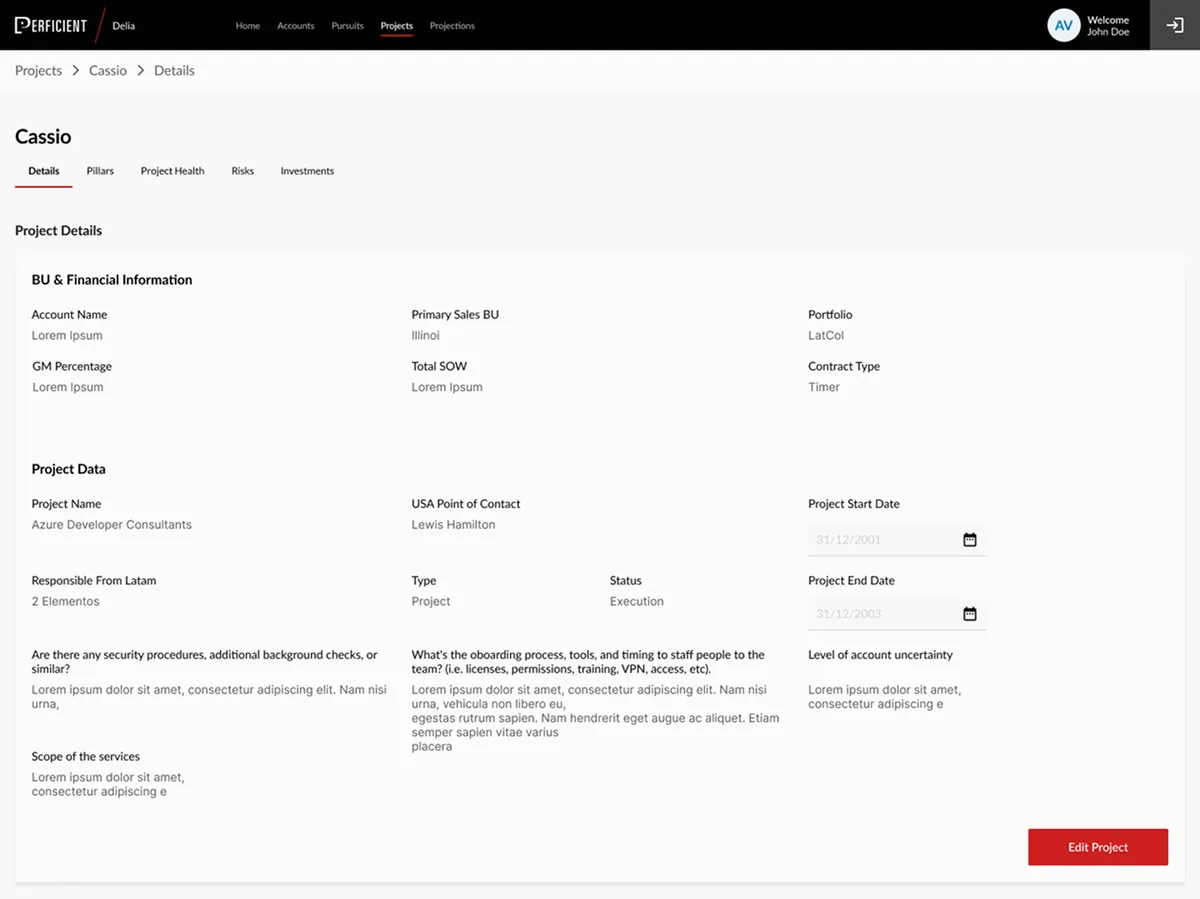This screenshot has width=1200, height=899.
Task: Click the Edit Project button
Action: pyautogui.click(x=1098, y=847)
